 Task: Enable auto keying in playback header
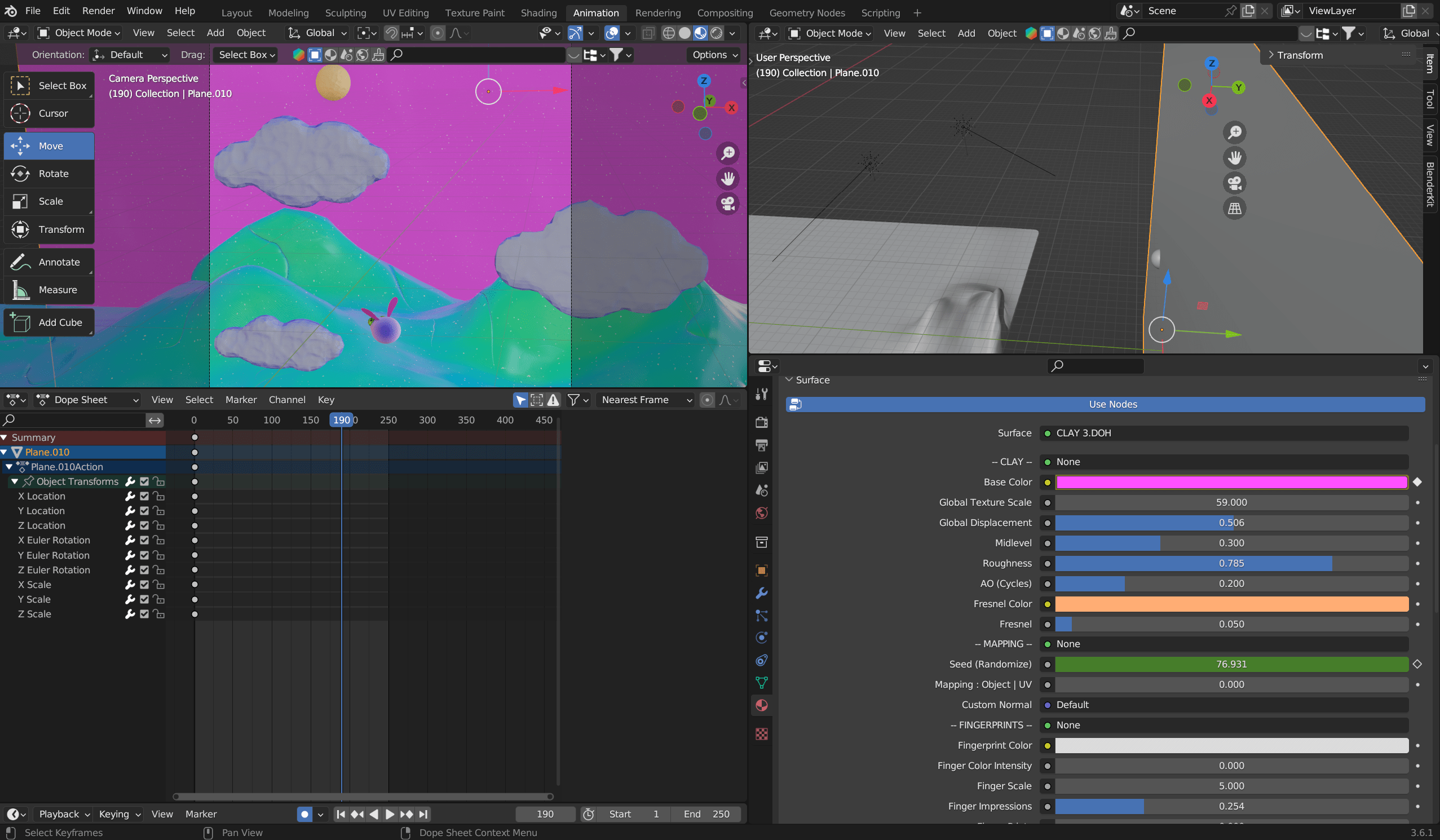point(304,814)
